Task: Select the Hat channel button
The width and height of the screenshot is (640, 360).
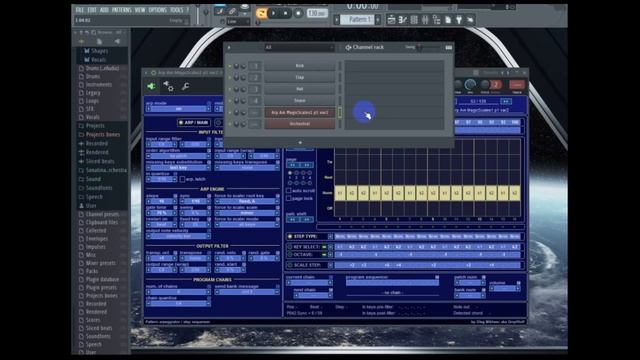Action: [x=300, y=89]
